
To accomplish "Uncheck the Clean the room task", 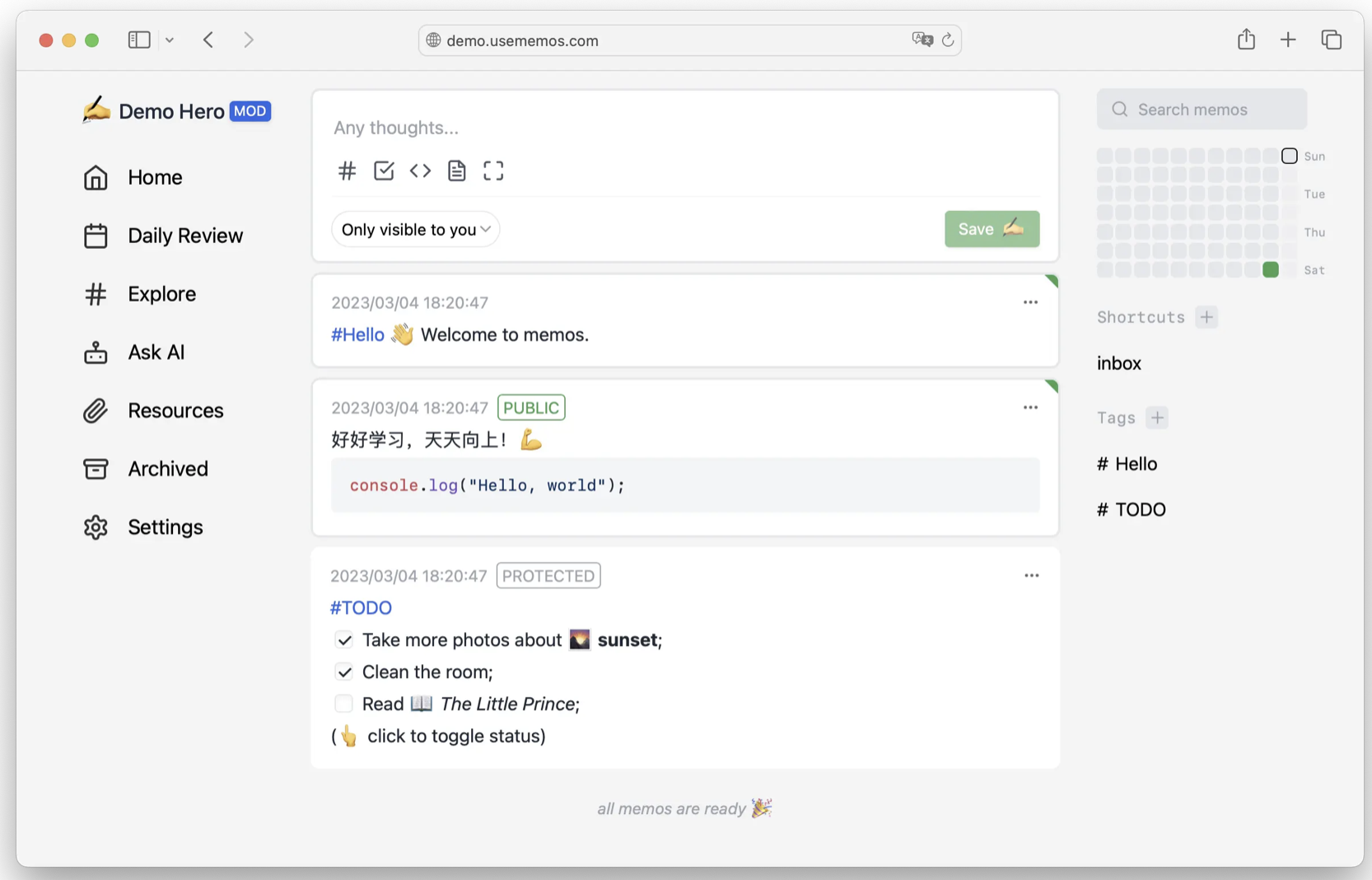I will 343,672.
